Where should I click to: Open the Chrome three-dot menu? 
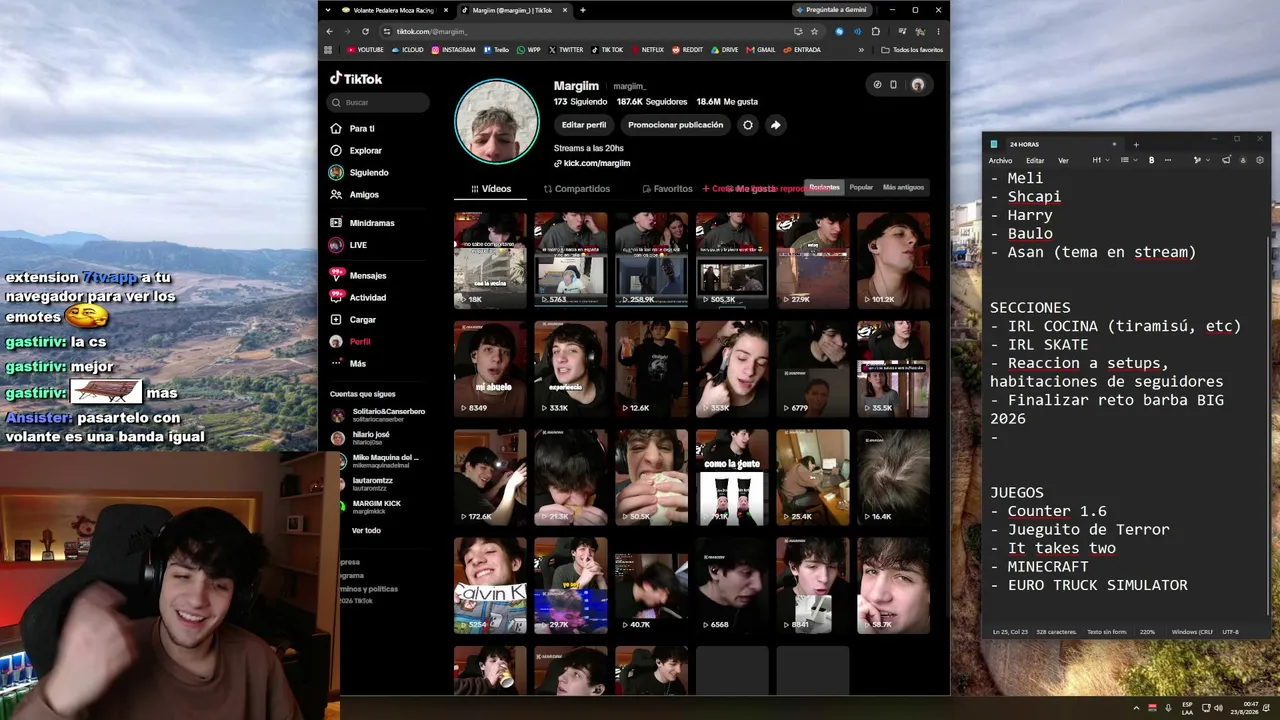point(938,31)
